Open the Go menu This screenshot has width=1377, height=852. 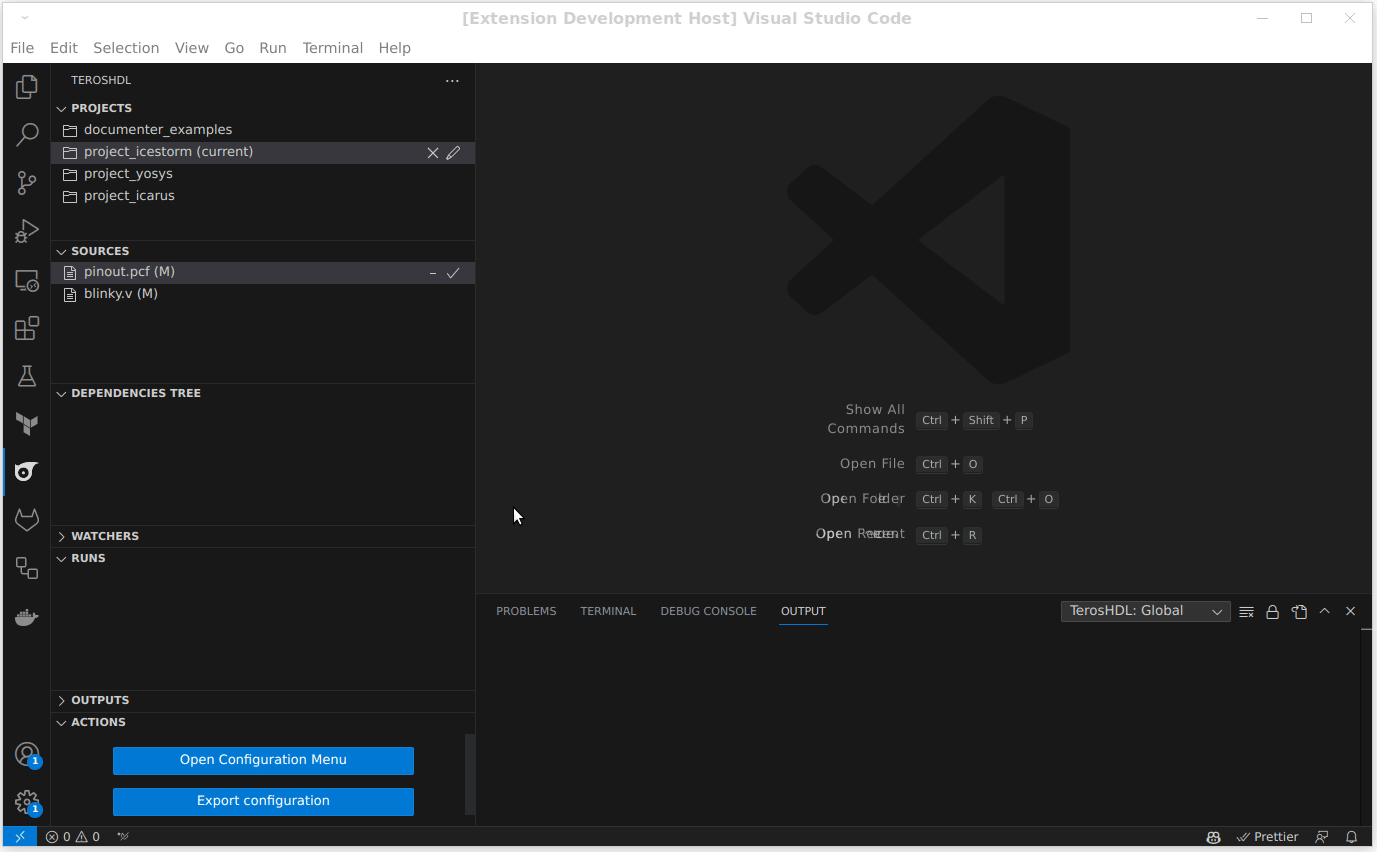pyautogui.click(x=234, y=48)
